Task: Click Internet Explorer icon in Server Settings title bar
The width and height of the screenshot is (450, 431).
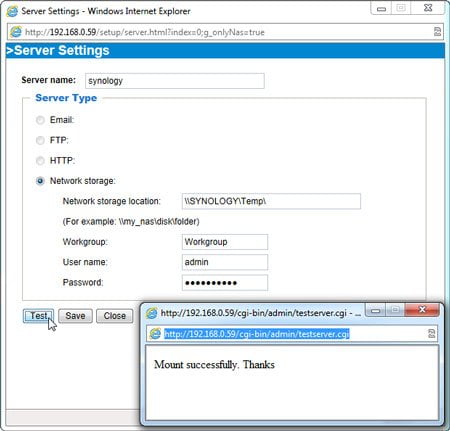Action: (12, 11)
